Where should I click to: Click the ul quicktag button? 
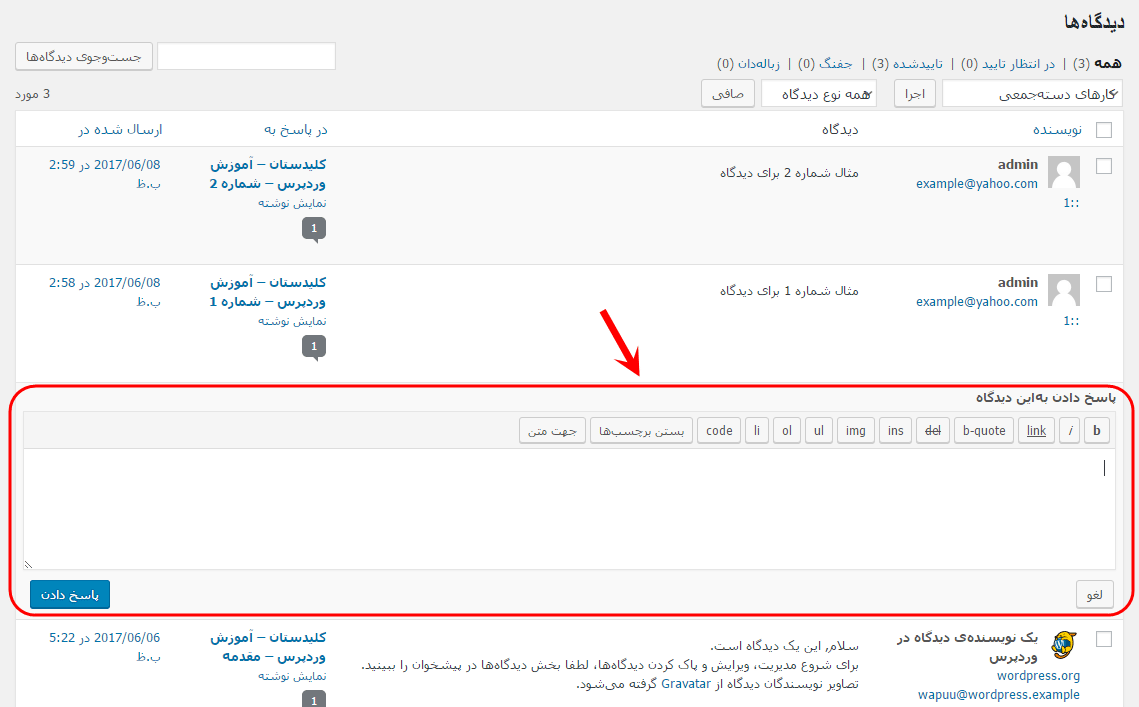point(819,431)
